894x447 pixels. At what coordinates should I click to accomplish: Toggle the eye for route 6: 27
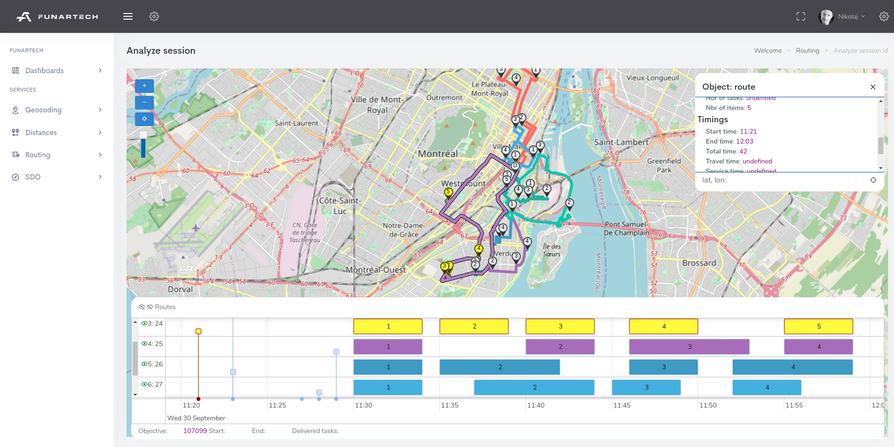coord(145,384)
